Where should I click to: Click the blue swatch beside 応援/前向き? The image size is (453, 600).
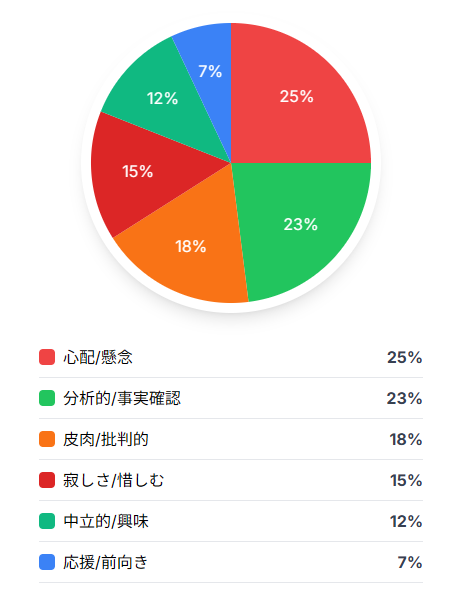[x=47, y=562]
